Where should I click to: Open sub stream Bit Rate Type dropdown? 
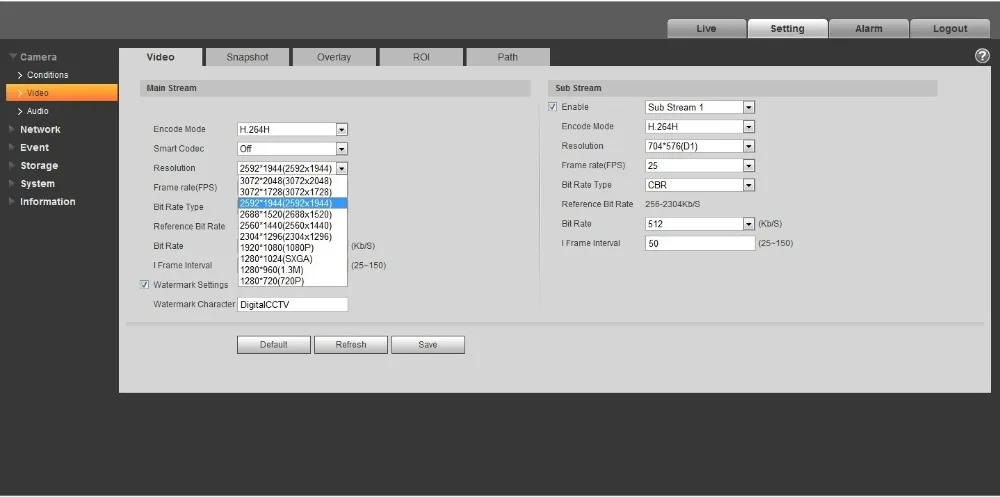tap(700, 185)
